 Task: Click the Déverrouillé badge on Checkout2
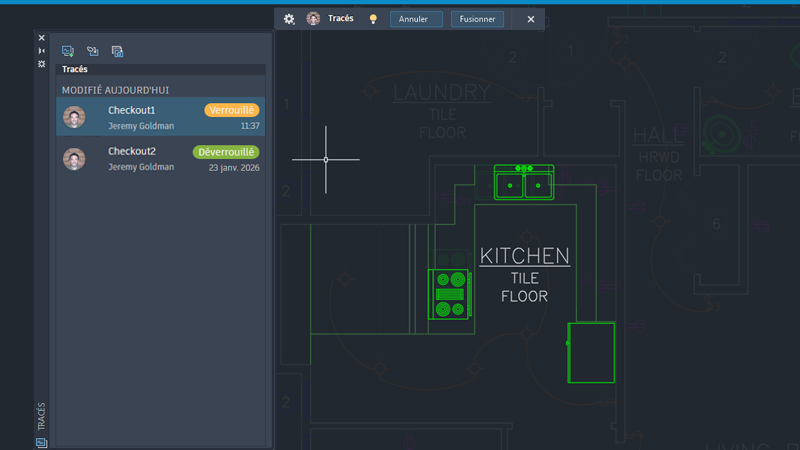point(226,152)
